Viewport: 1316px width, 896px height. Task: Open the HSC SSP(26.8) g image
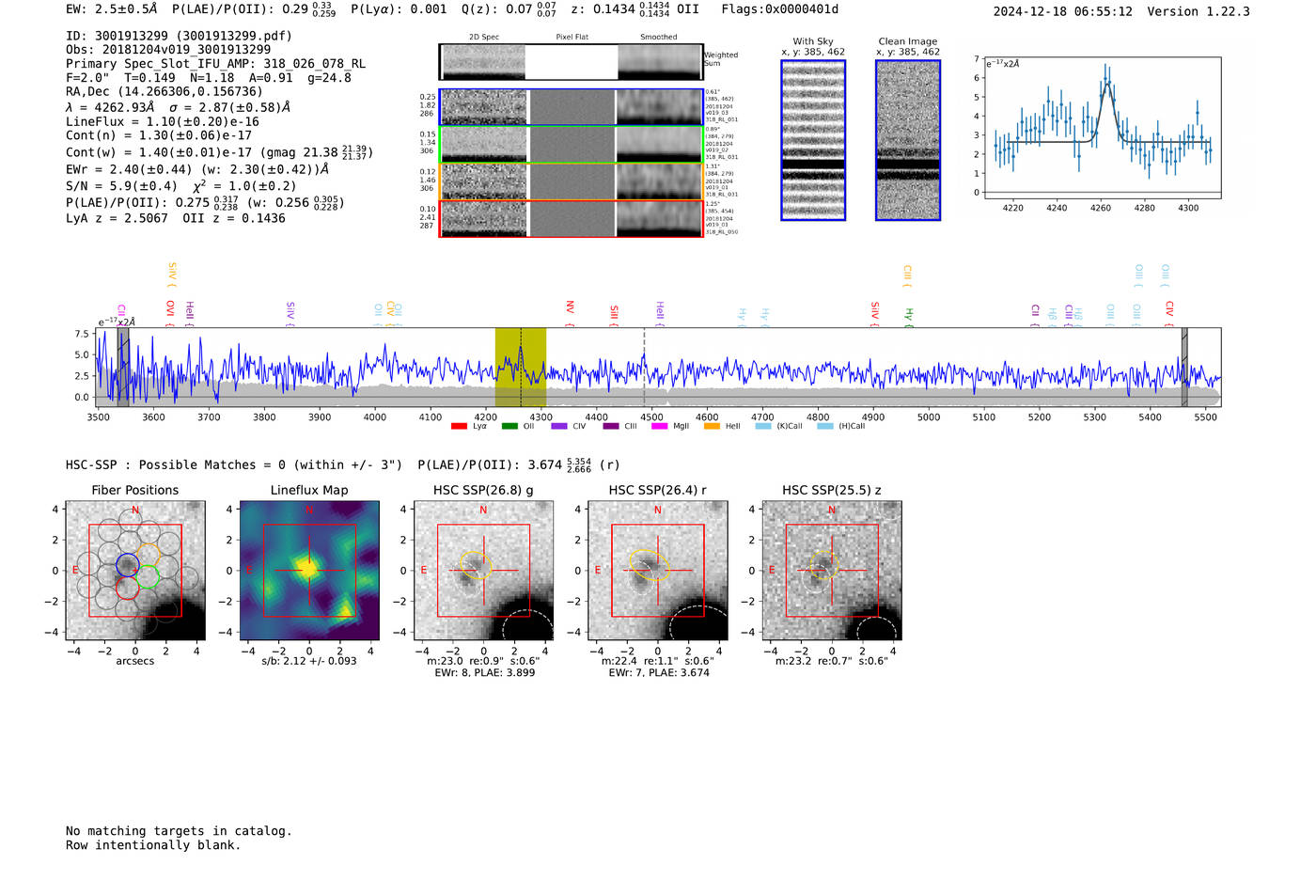[x=483, y=571]
